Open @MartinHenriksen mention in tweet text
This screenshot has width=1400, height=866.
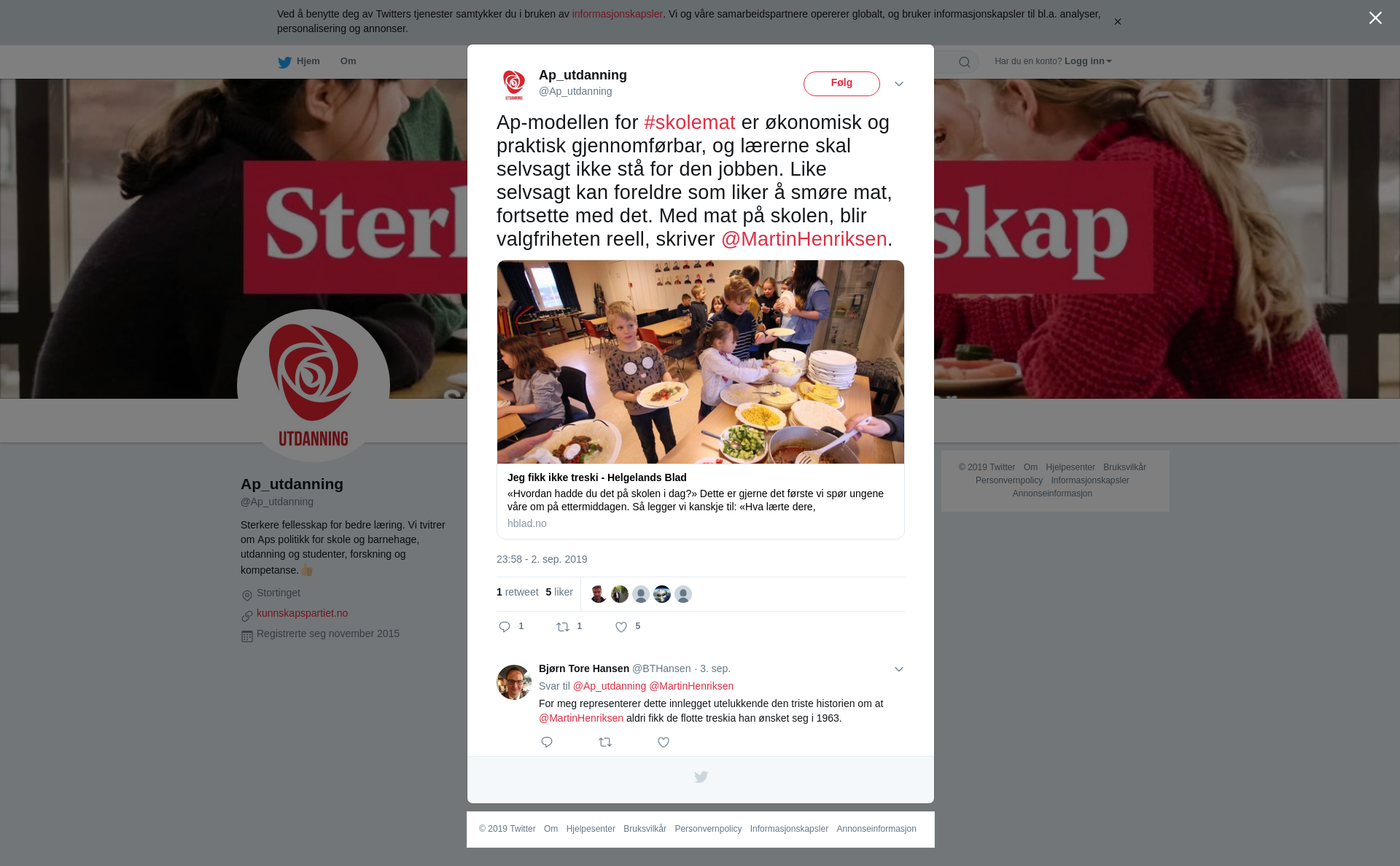(804, 239)
